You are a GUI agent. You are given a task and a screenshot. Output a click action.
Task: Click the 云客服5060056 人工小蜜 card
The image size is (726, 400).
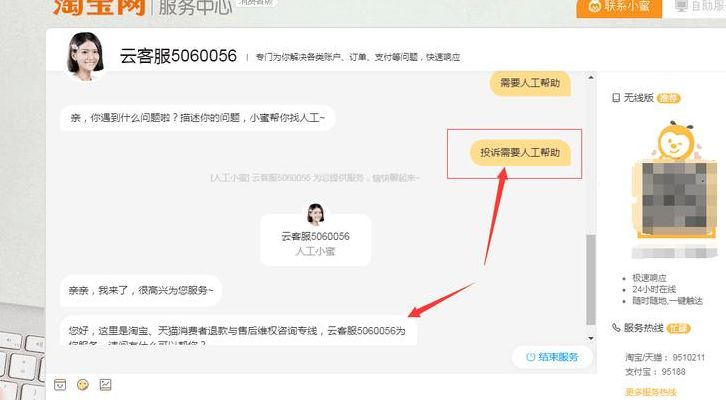315,240
